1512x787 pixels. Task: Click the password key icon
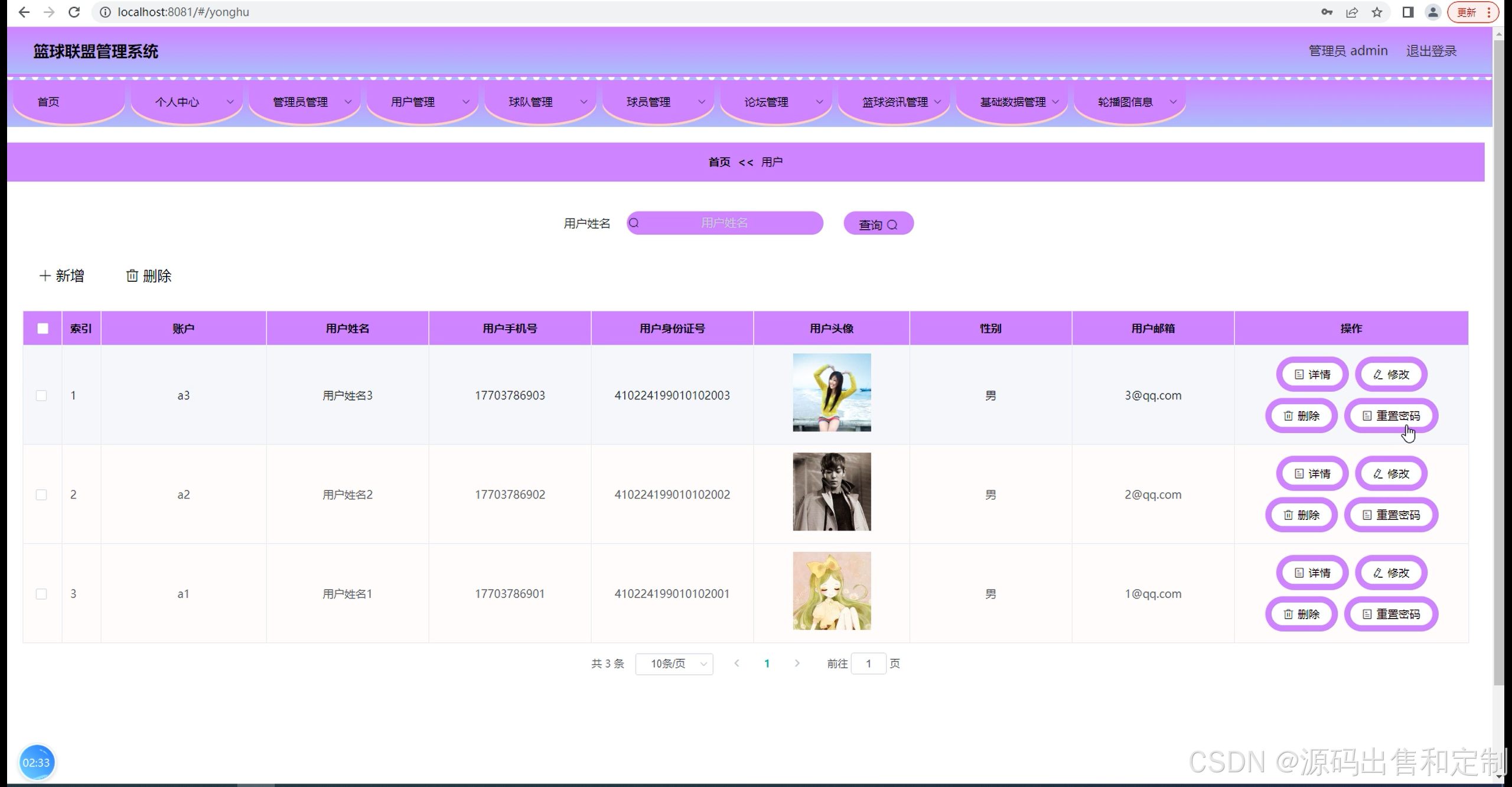(x=1327, y=12)
